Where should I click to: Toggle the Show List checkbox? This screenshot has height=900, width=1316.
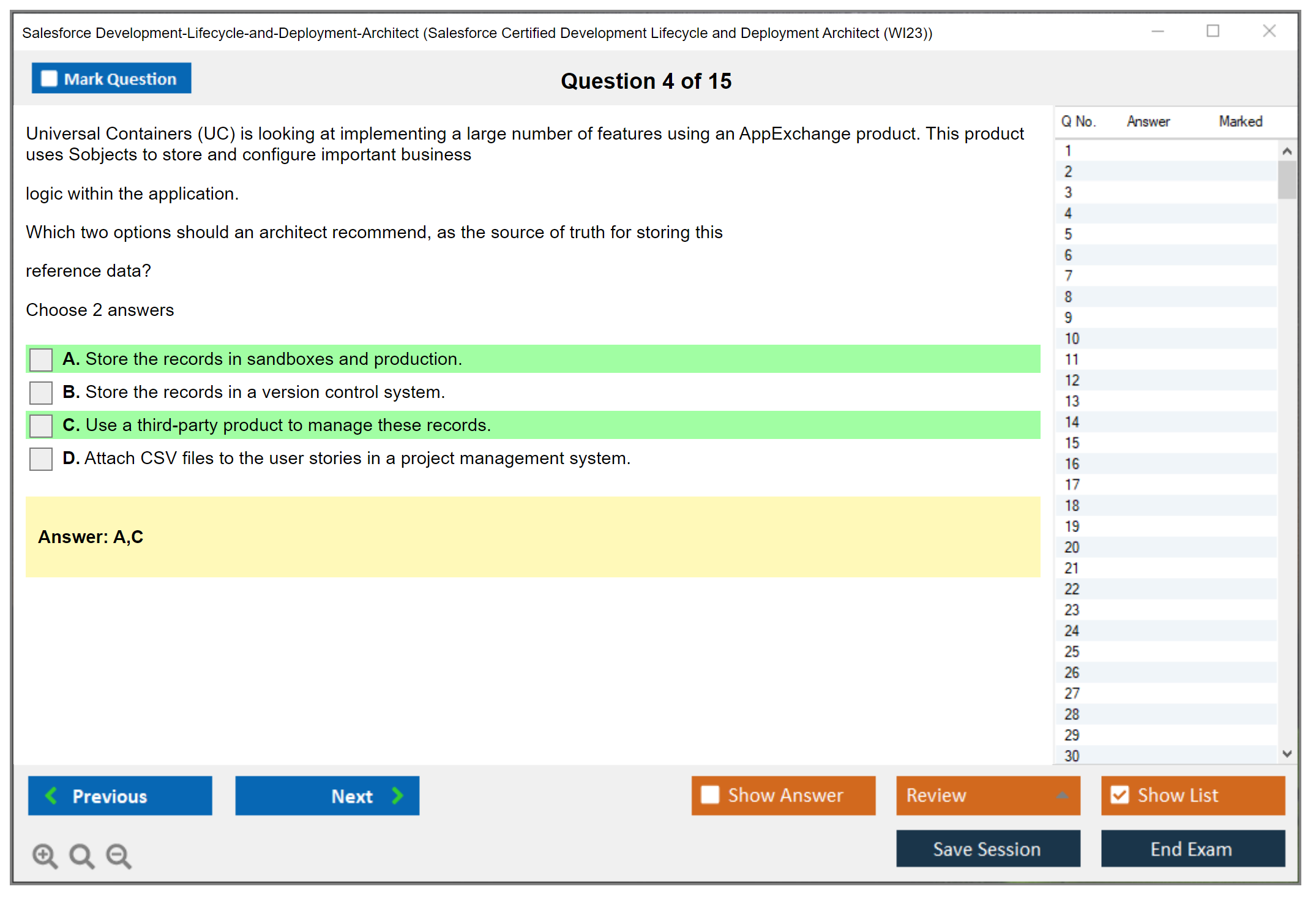coord(1120,795)
